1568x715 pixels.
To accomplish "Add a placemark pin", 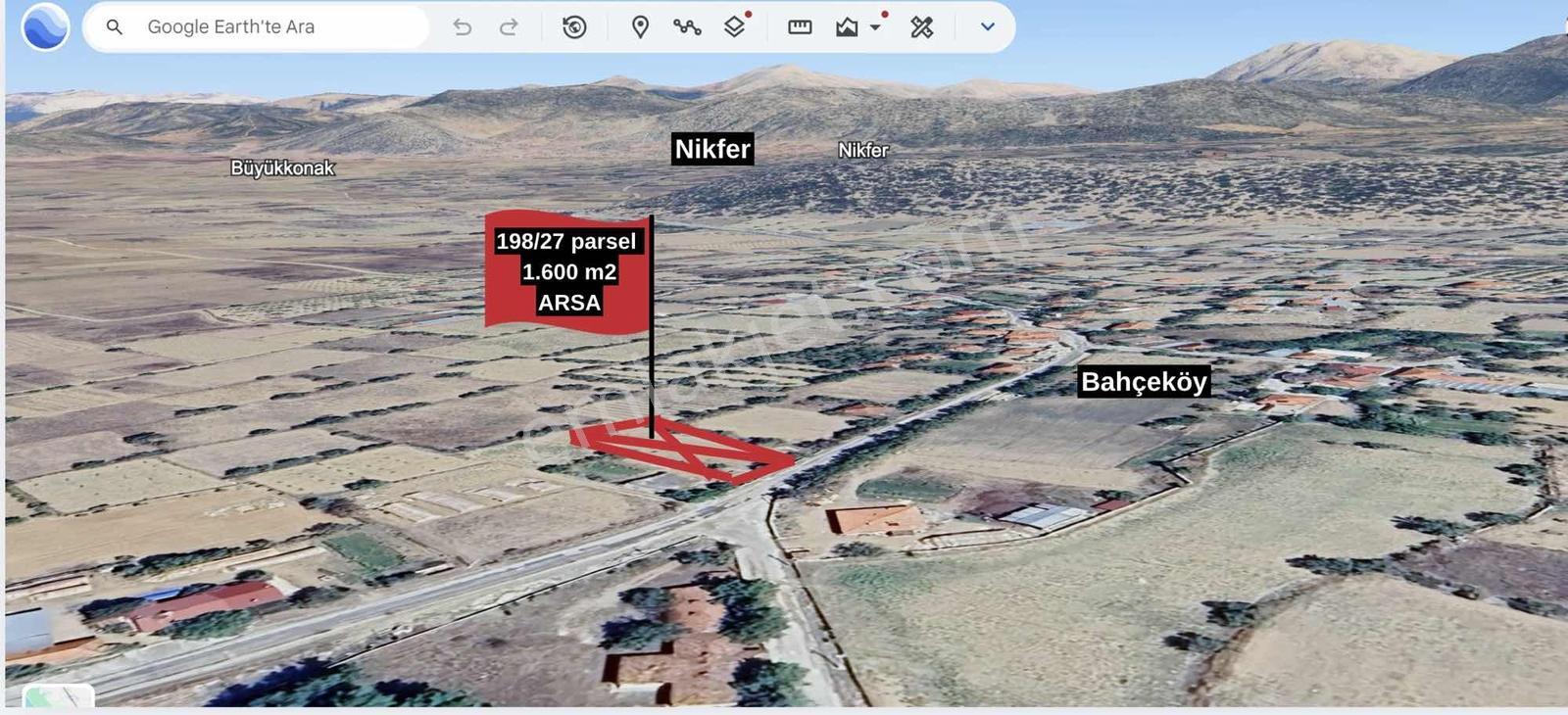I will (x=640, y=27).
